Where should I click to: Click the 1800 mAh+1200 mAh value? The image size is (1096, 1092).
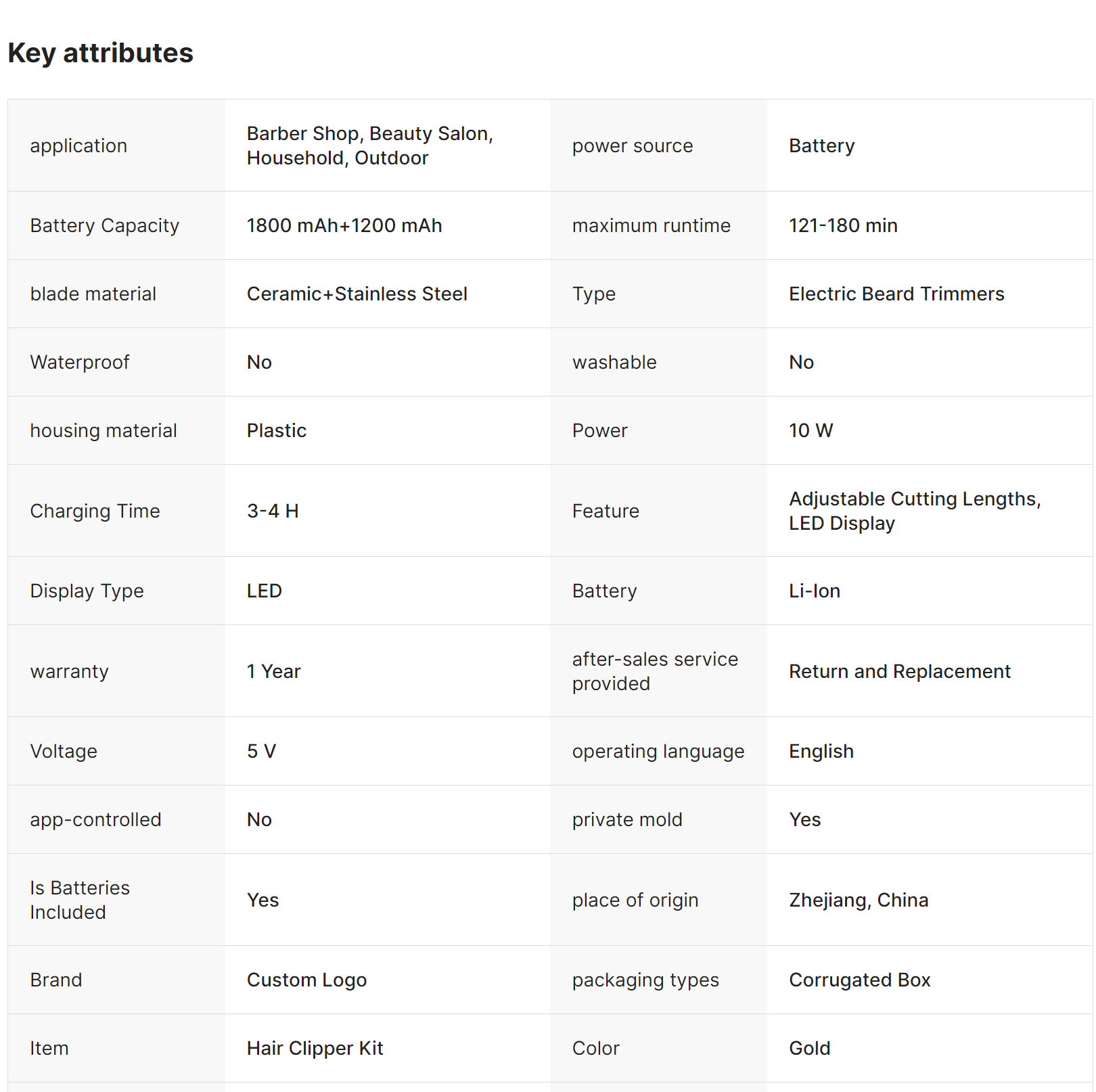click(x=344, y=225)
